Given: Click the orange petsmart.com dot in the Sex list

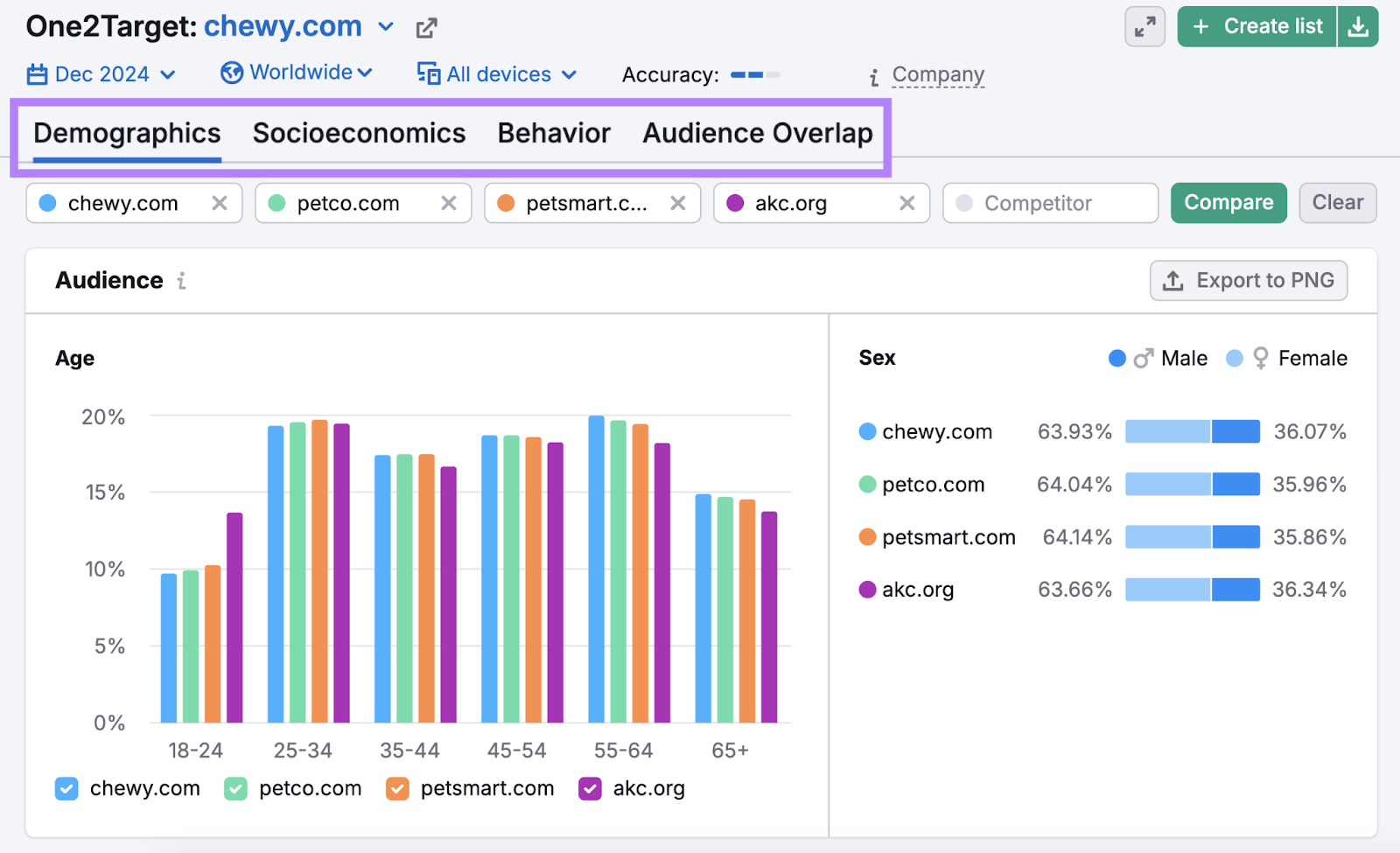Looking at the screenshot, I should click(x=867, y=536).
